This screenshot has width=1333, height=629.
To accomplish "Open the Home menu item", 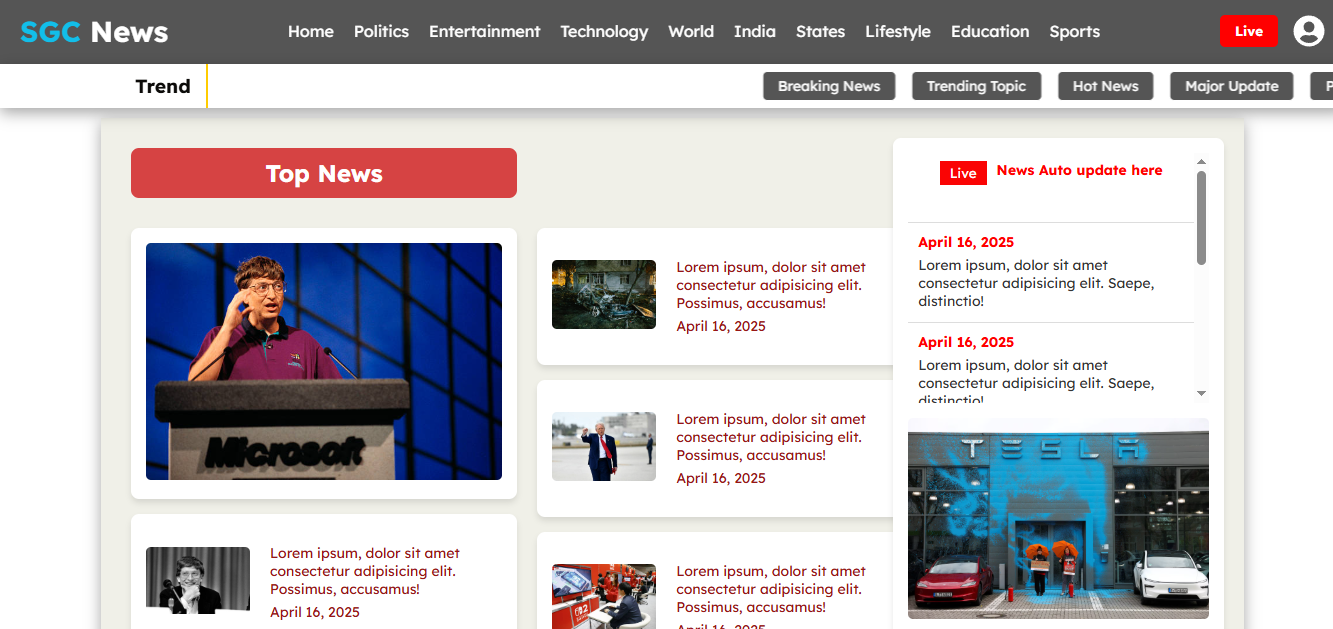I will point(311,31).
